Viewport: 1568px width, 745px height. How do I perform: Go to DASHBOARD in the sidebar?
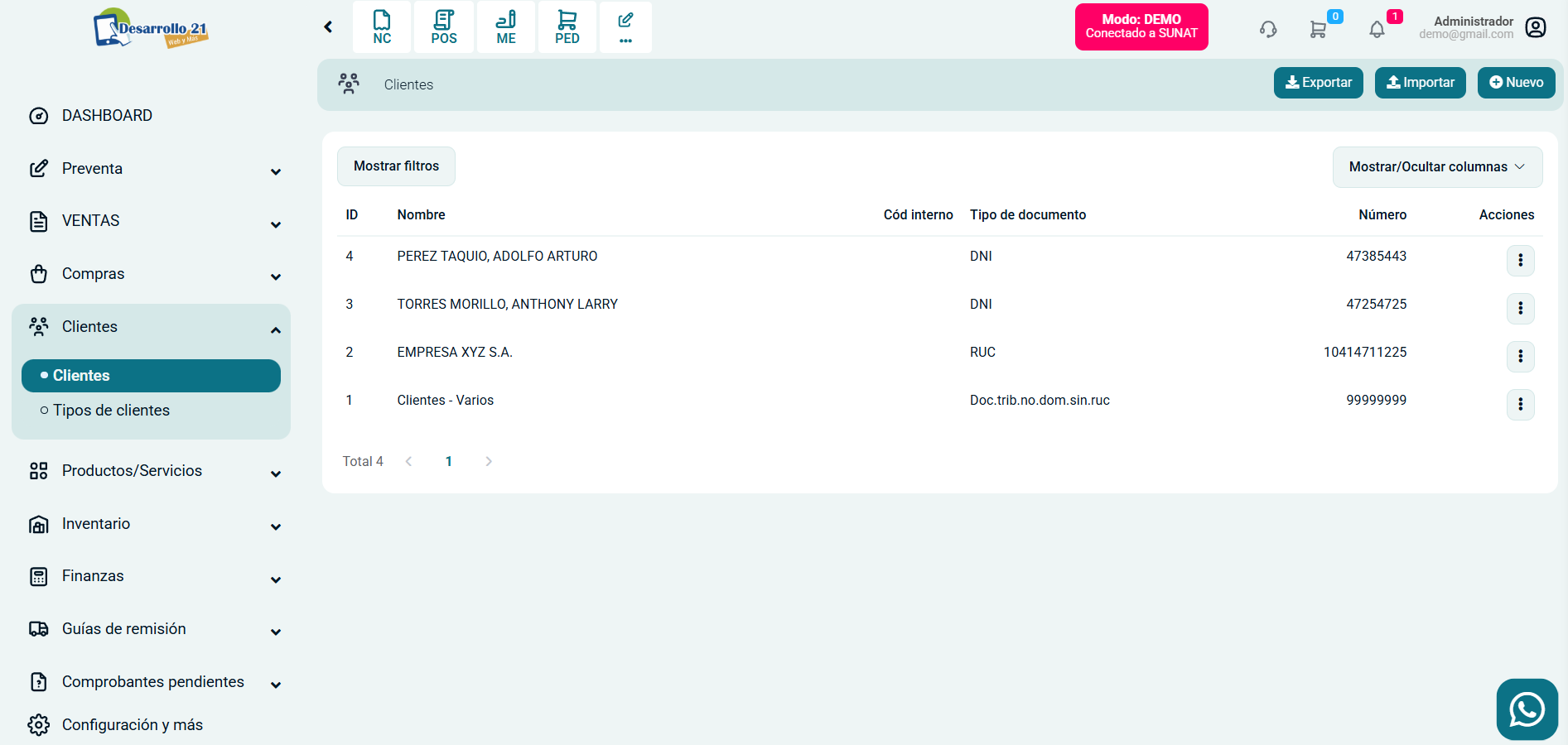(x=107, y=116)
